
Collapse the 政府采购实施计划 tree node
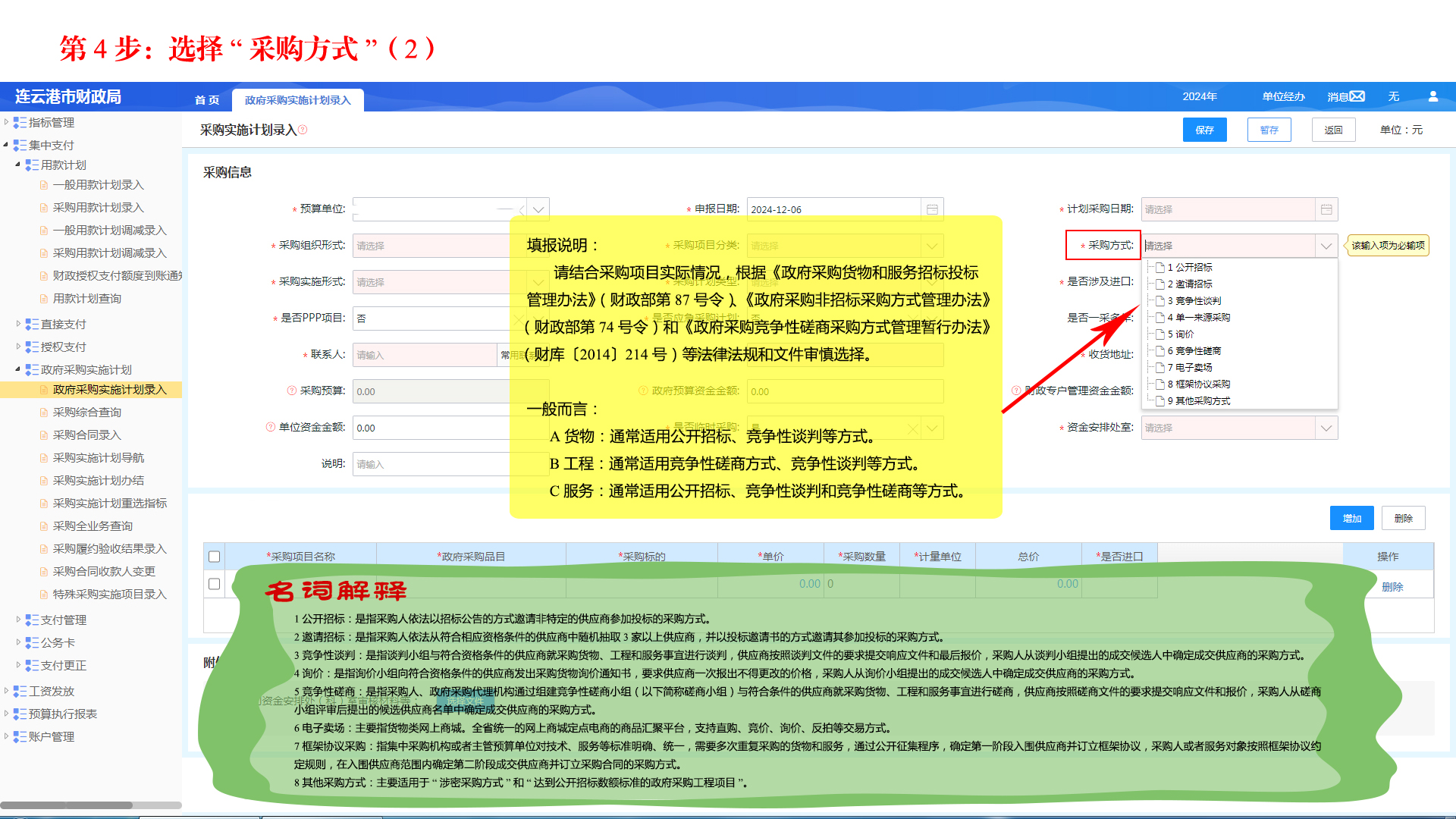coord(18,369)
